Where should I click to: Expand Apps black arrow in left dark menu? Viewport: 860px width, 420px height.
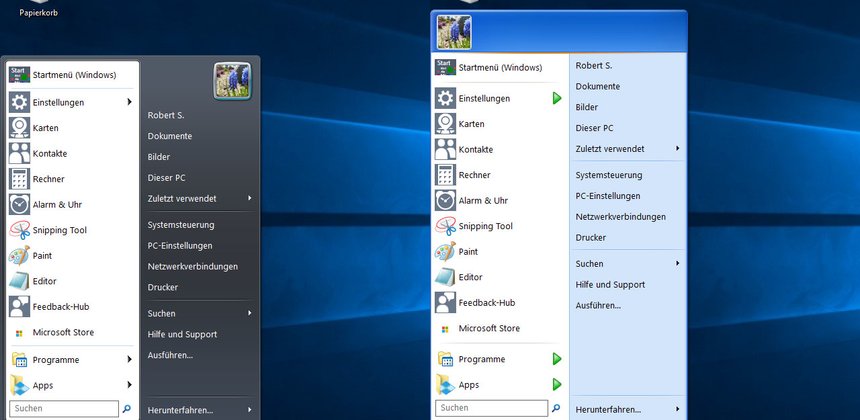(129, 384)
